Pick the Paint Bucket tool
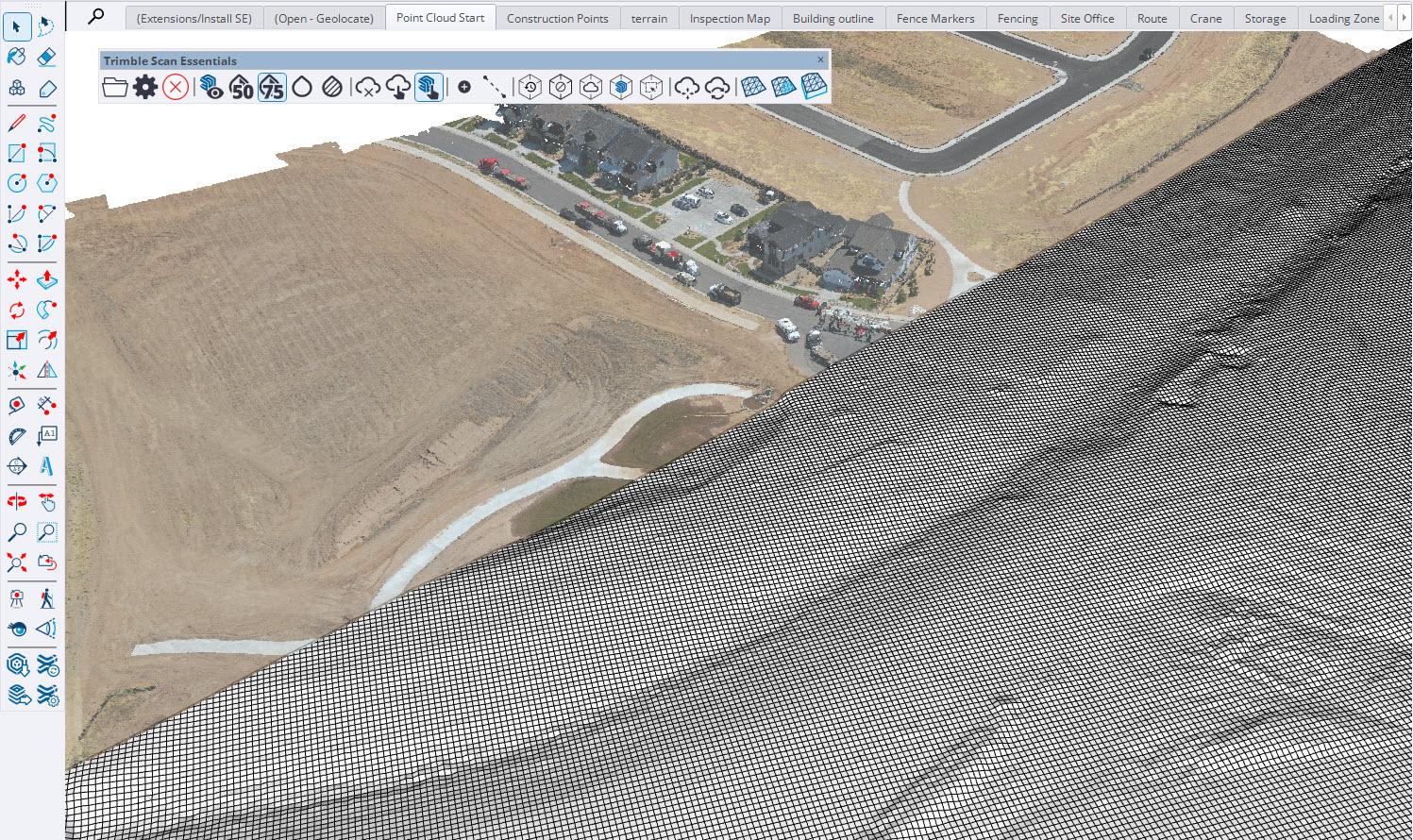 pyautogui.click(x=16, y=58)
